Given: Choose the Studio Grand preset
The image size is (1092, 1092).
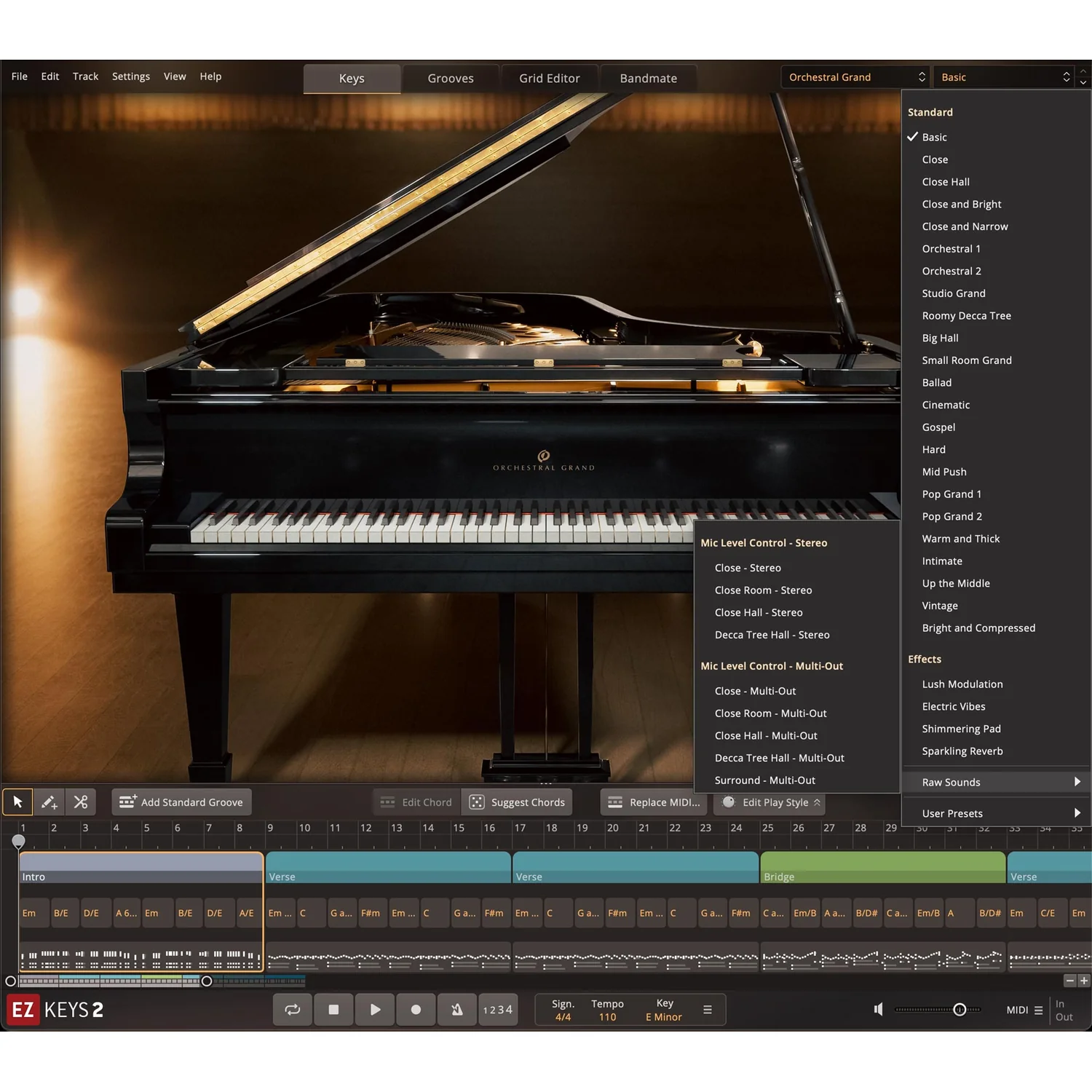Looking at the screenshot, I should click(x=996, y=293).
